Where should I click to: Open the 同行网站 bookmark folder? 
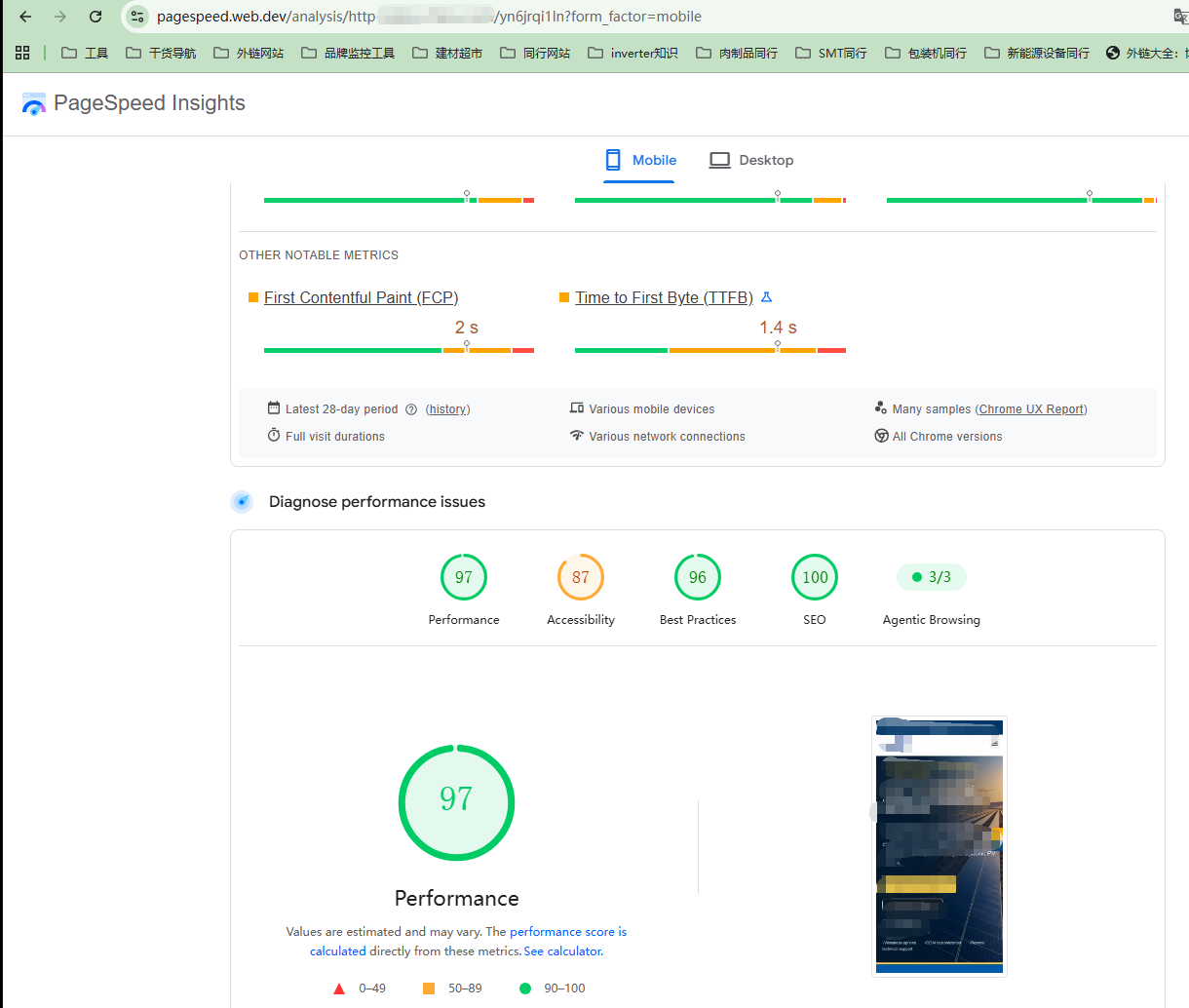pos(535,53)
